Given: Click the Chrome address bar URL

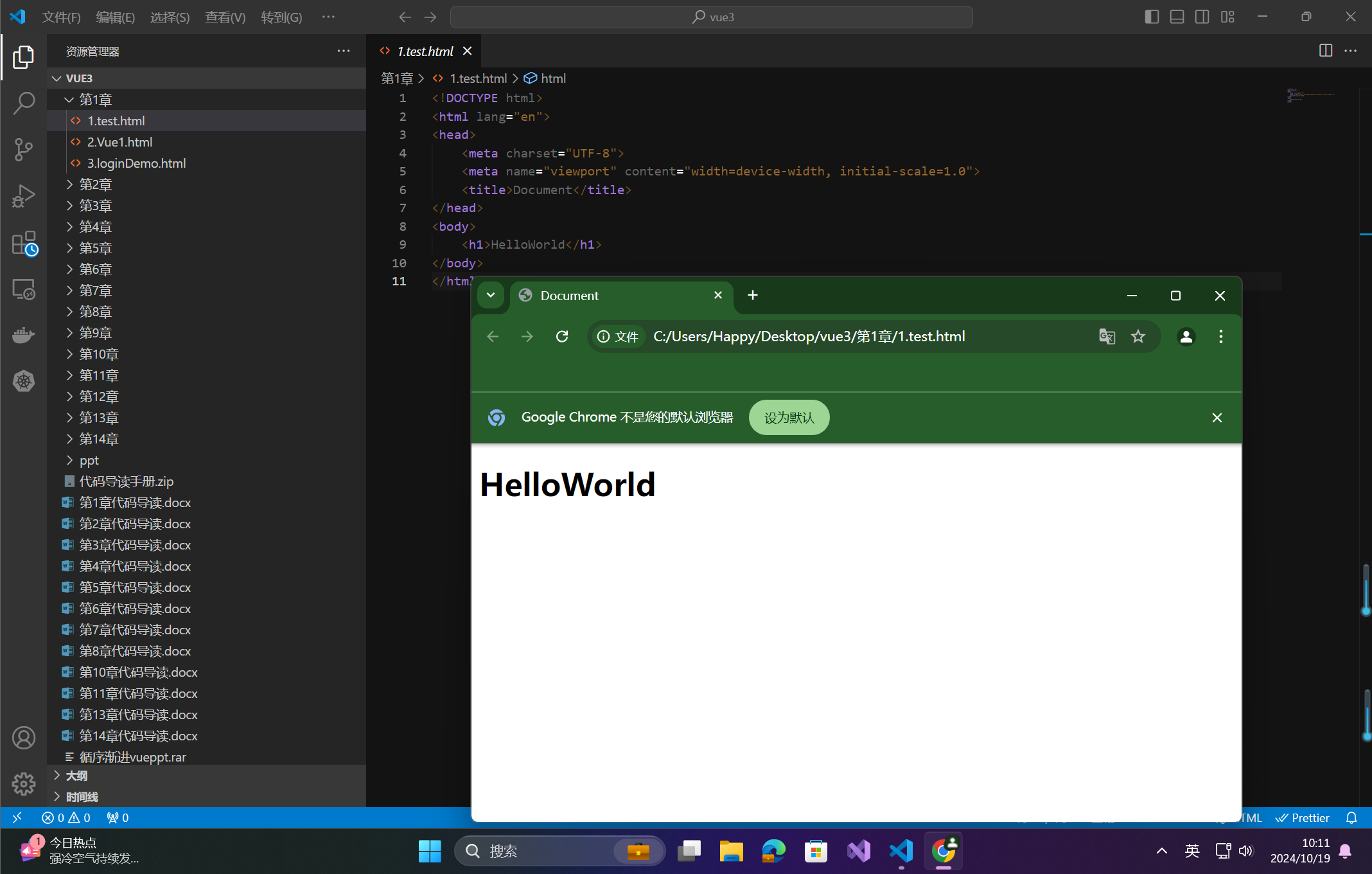Looking at the screenshot, I should pyautogui.click(x=809, y=337).
